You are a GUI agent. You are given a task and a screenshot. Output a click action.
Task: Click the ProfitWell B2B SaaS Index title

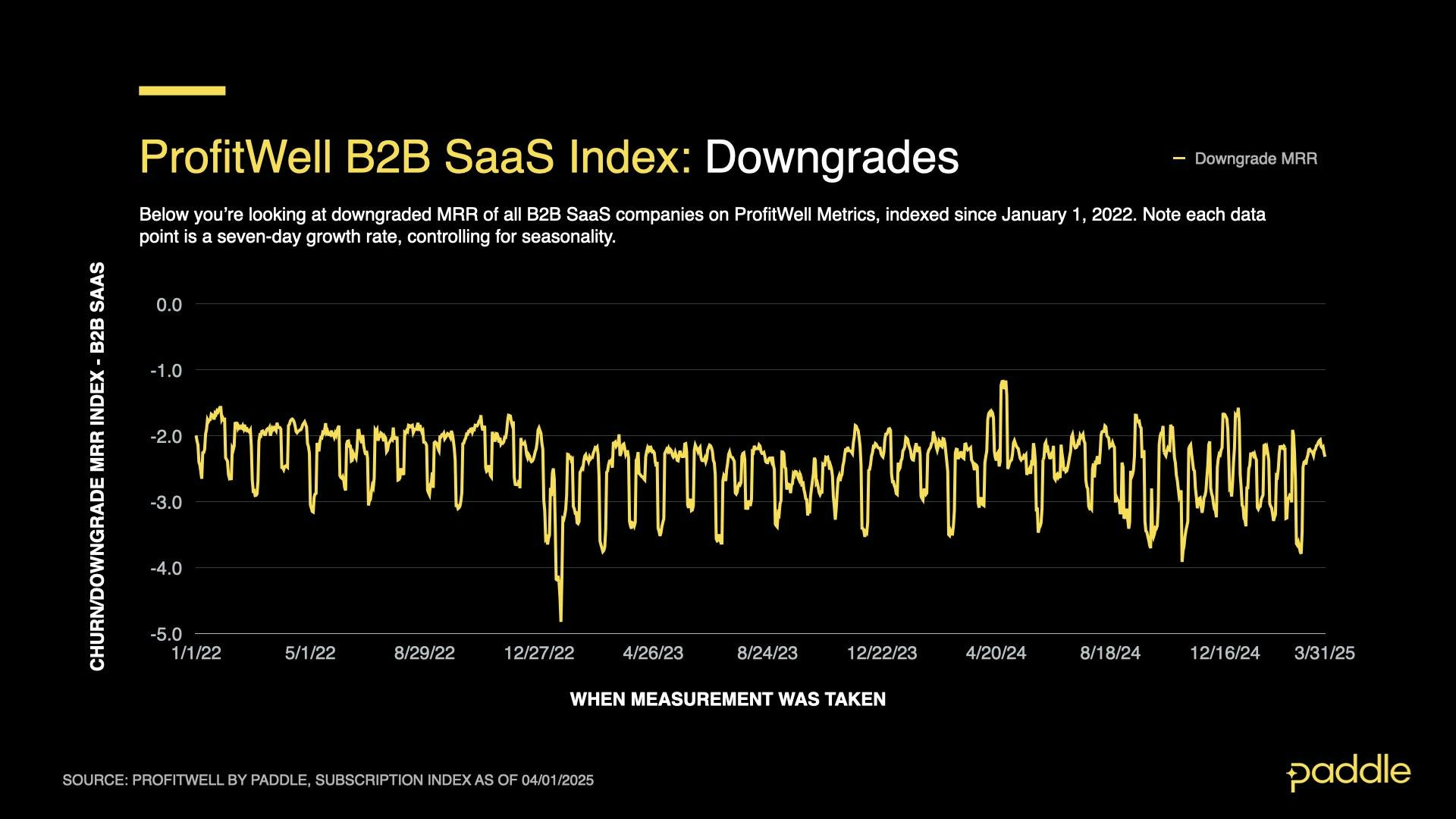point(549,157)
